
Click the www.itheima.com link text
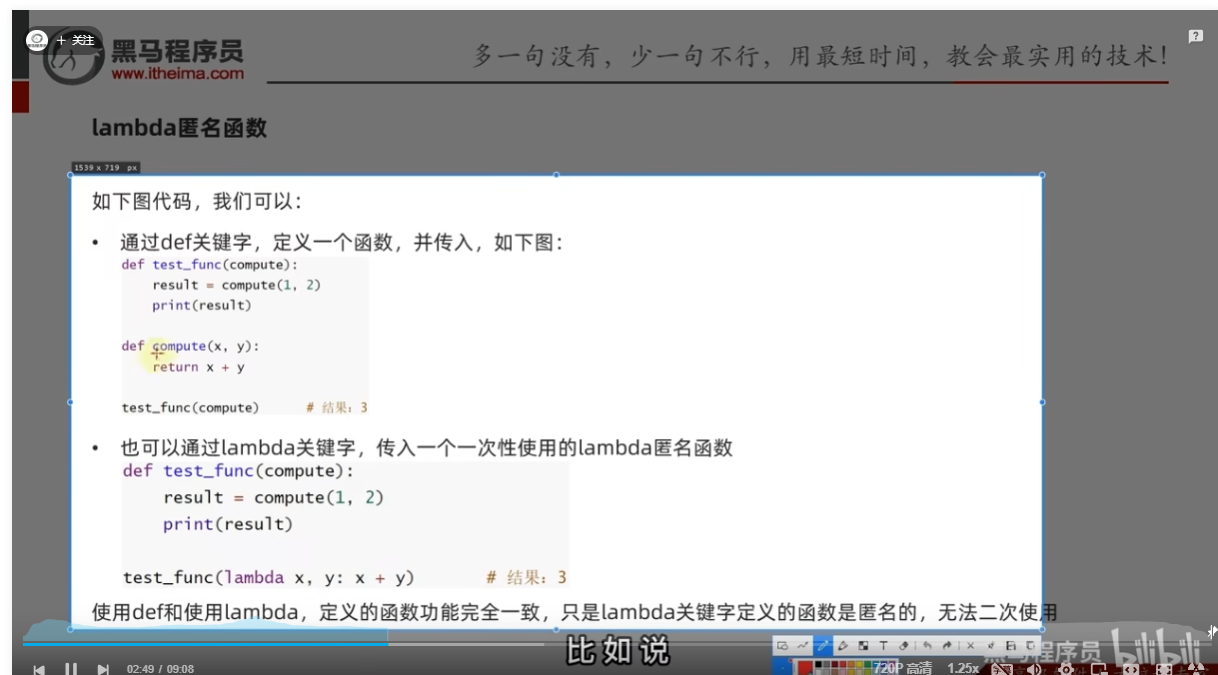[177, 73]
